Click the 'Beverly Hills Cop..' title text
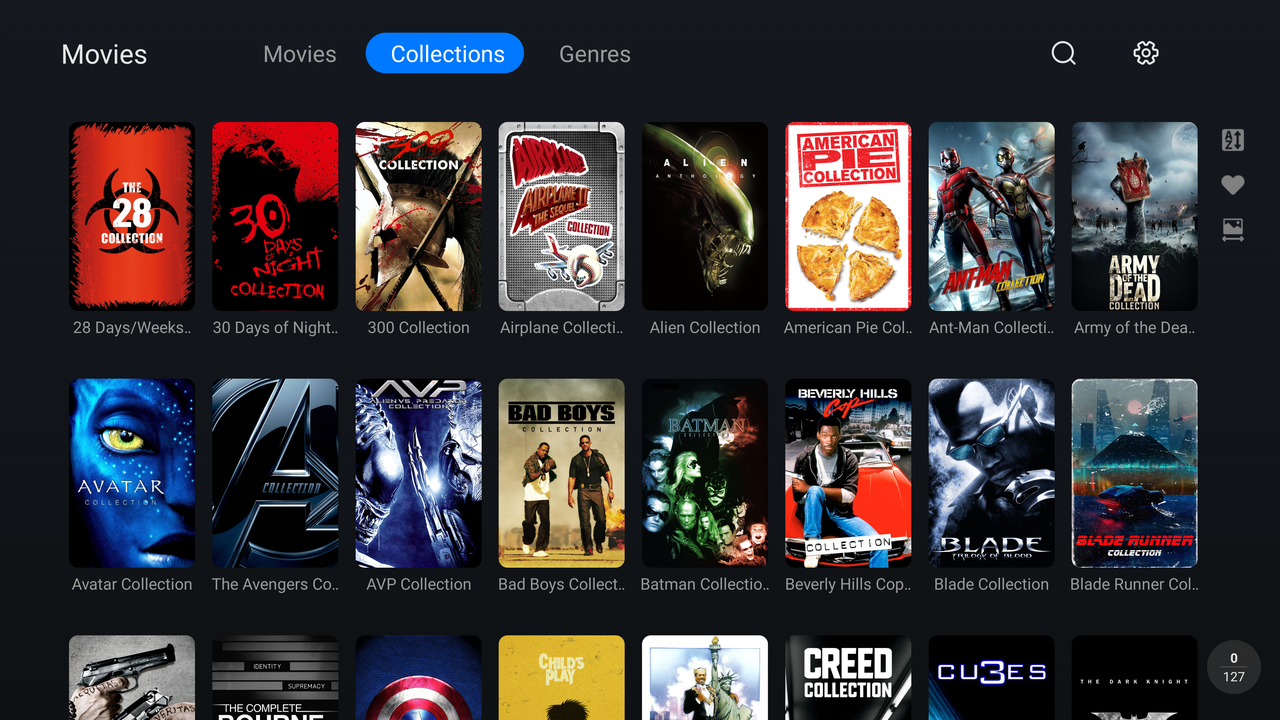The width and height of the screenshot is (1280, 720). pyautogui.click(x=848, y=584)
